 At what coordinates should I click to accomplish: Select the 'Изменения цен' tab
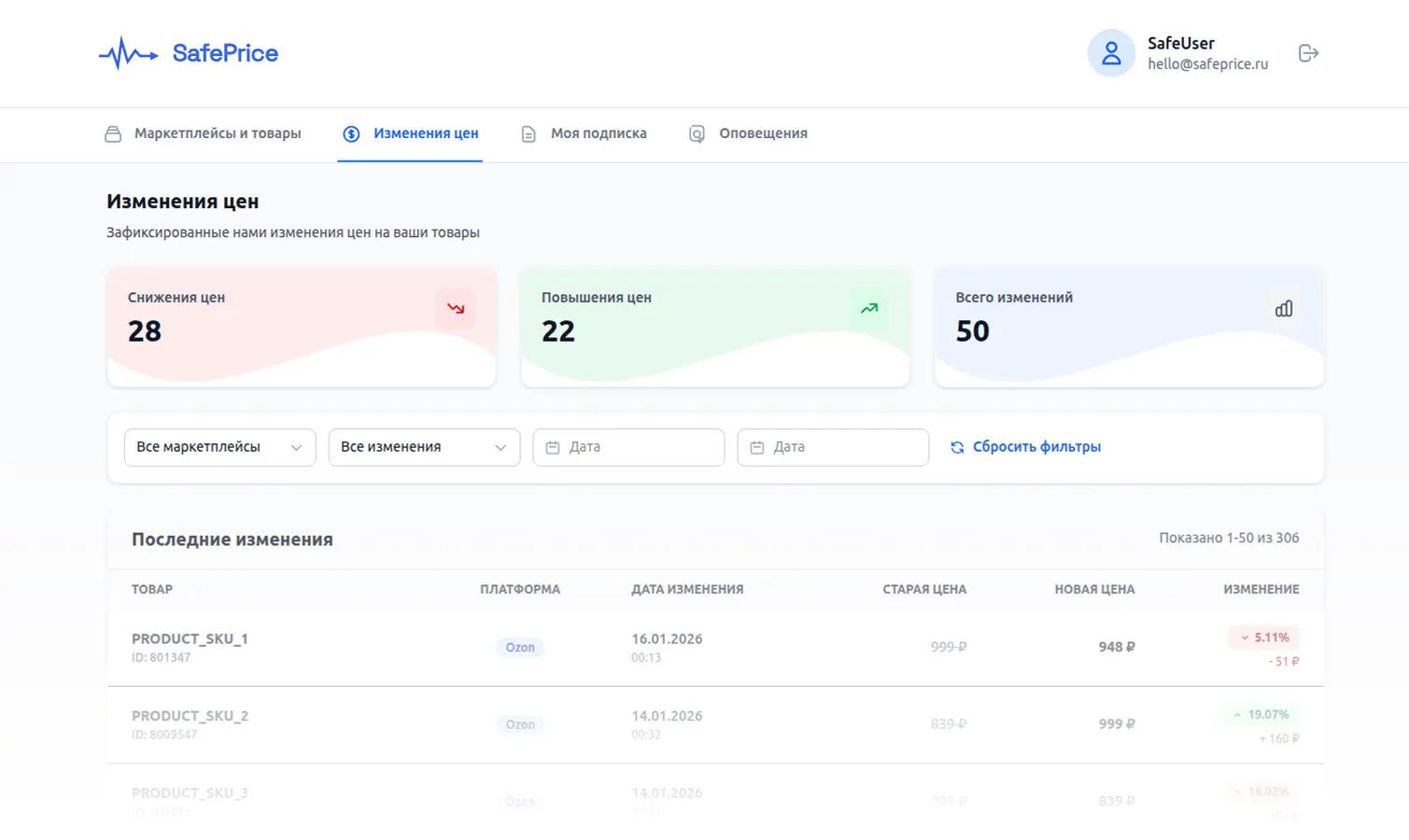(411, 133)
